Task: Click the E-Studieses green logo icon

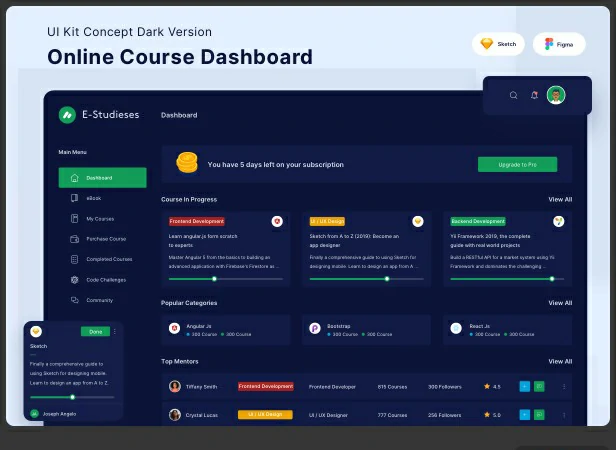Action: click(67, 115)
